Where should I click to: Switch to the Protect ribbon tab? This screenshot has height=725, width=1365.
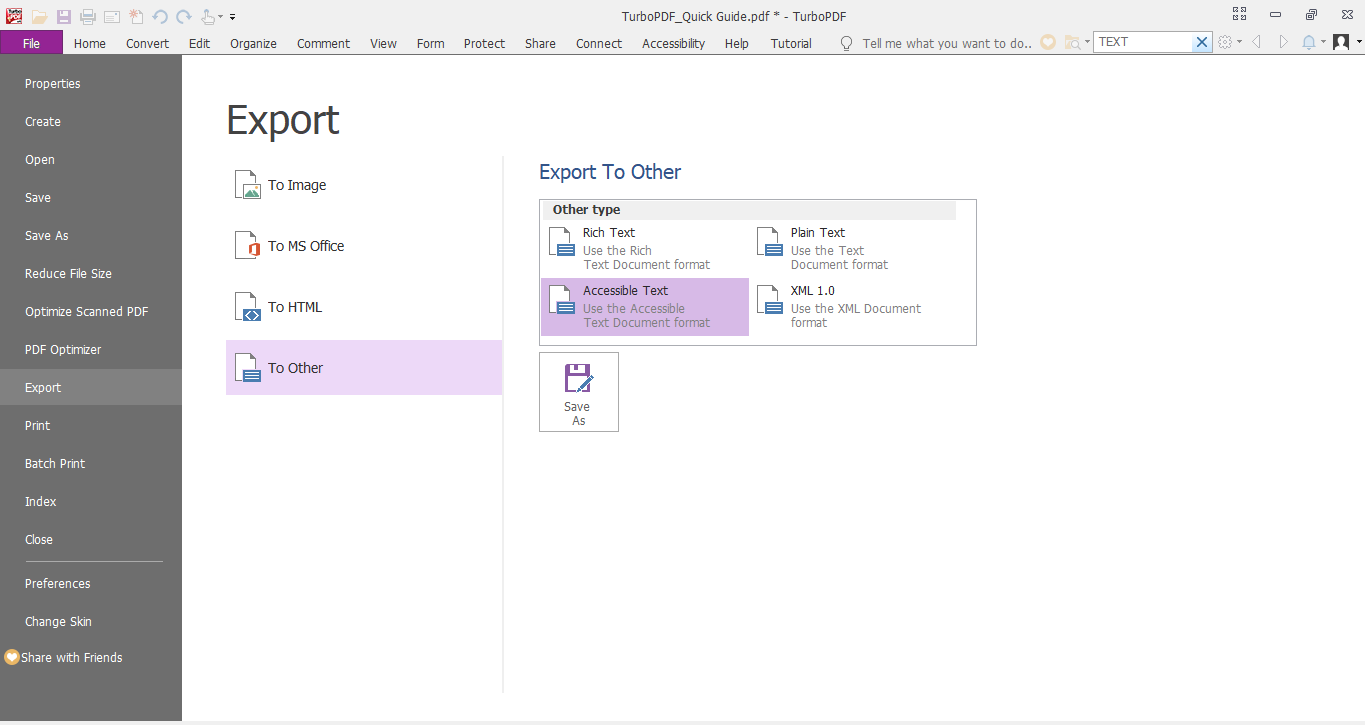click(484, 43)
